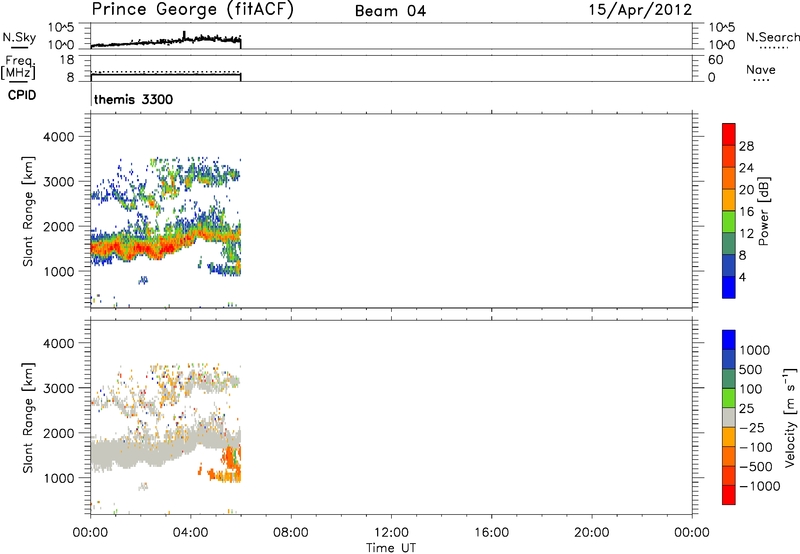Click the "Power [dB]" color bar label
This screenshot has width=800, height=554.
coord(763,211)
